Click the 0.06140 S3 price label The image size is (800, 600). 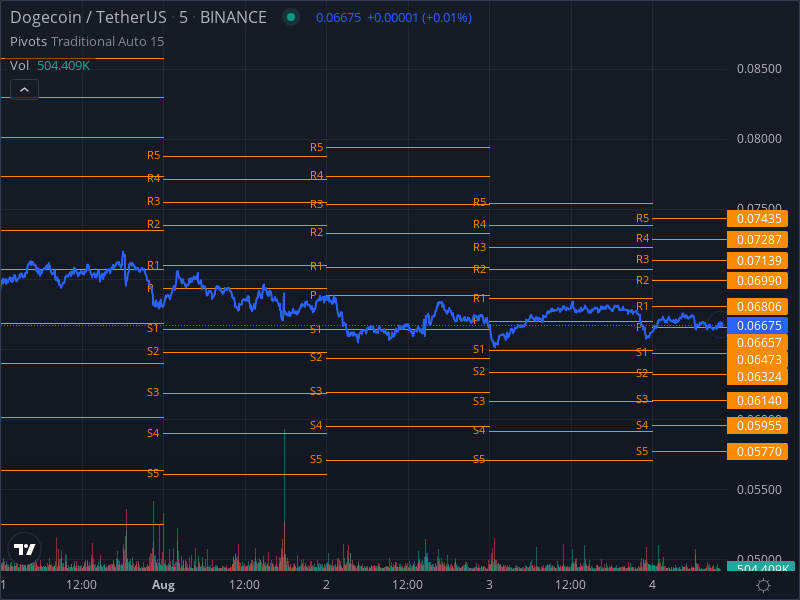point(758,401)
